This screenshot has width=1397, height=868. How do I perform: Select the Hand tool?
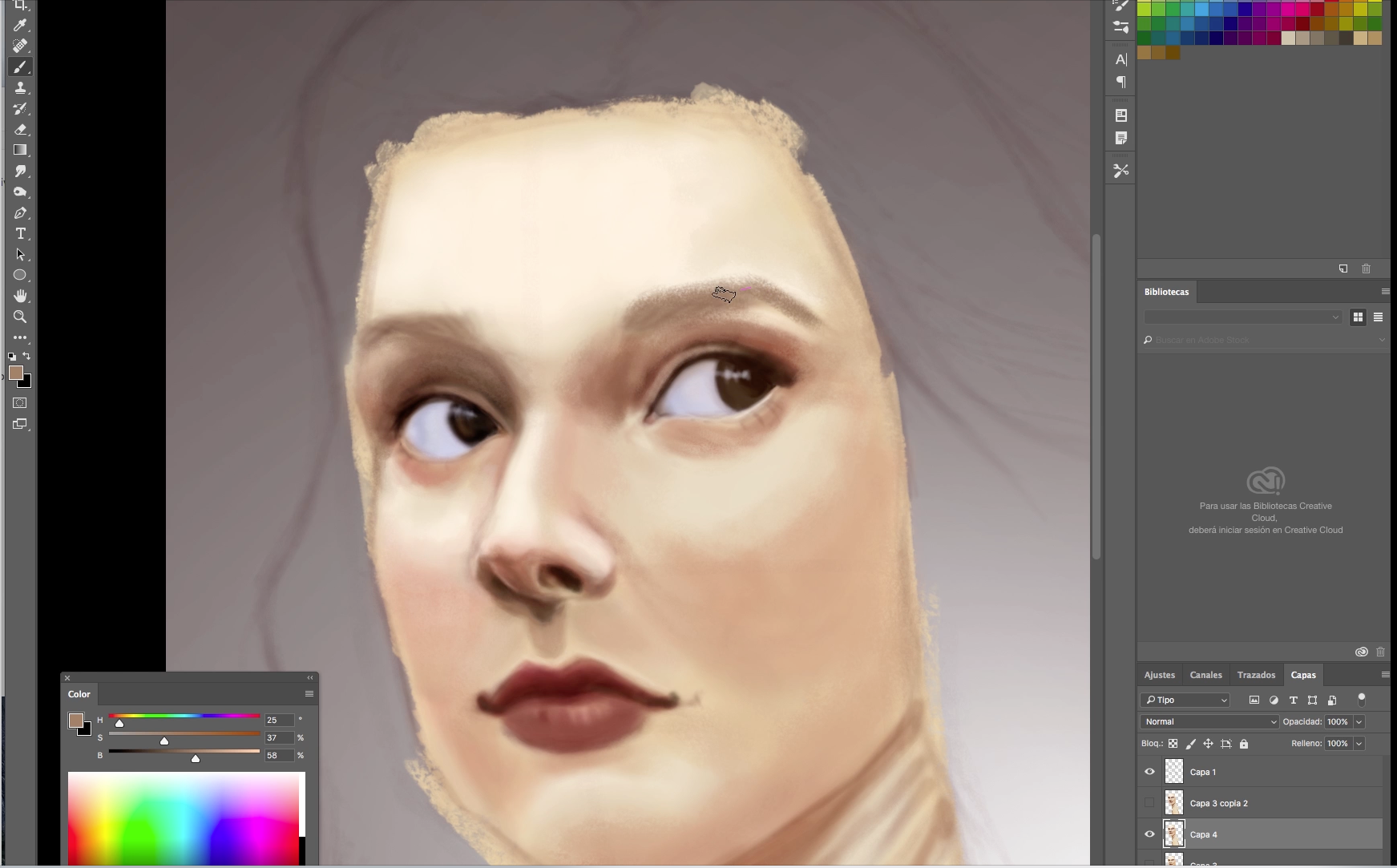coord(20,296)
